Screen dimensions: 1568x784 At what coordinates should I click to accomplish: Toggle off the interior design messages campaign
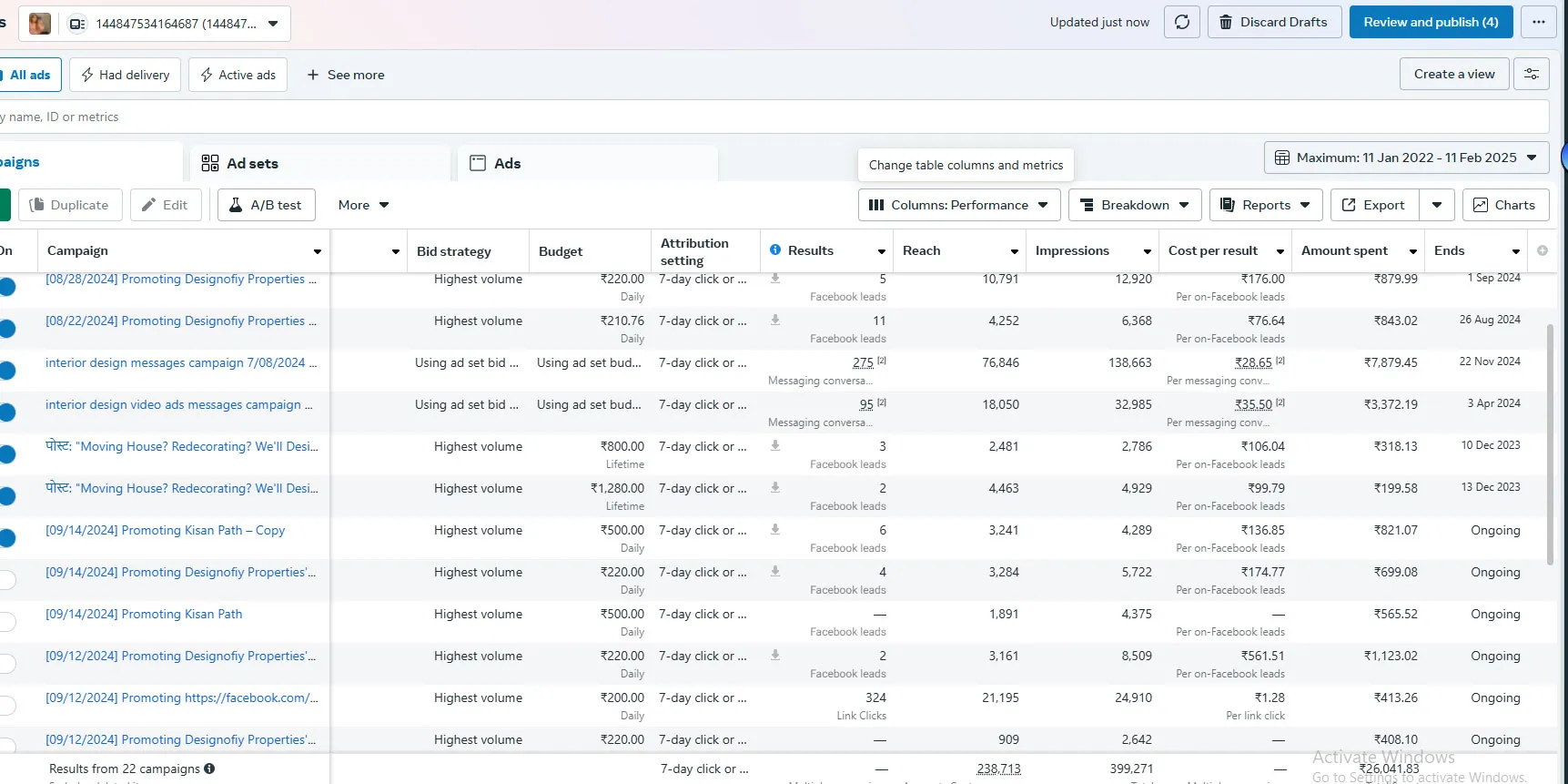7,371
